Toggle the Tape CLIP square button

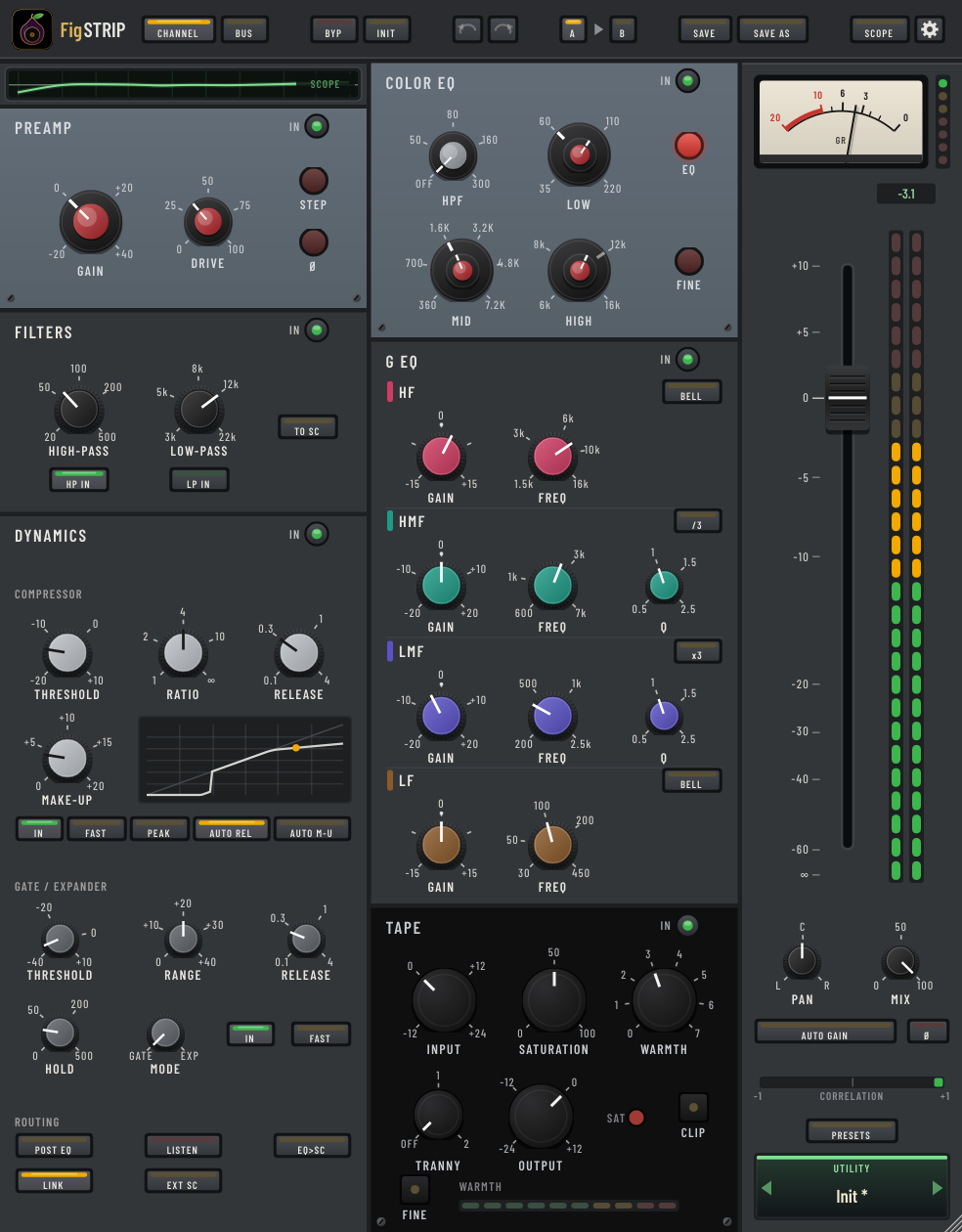click(x=693, y=1107)
